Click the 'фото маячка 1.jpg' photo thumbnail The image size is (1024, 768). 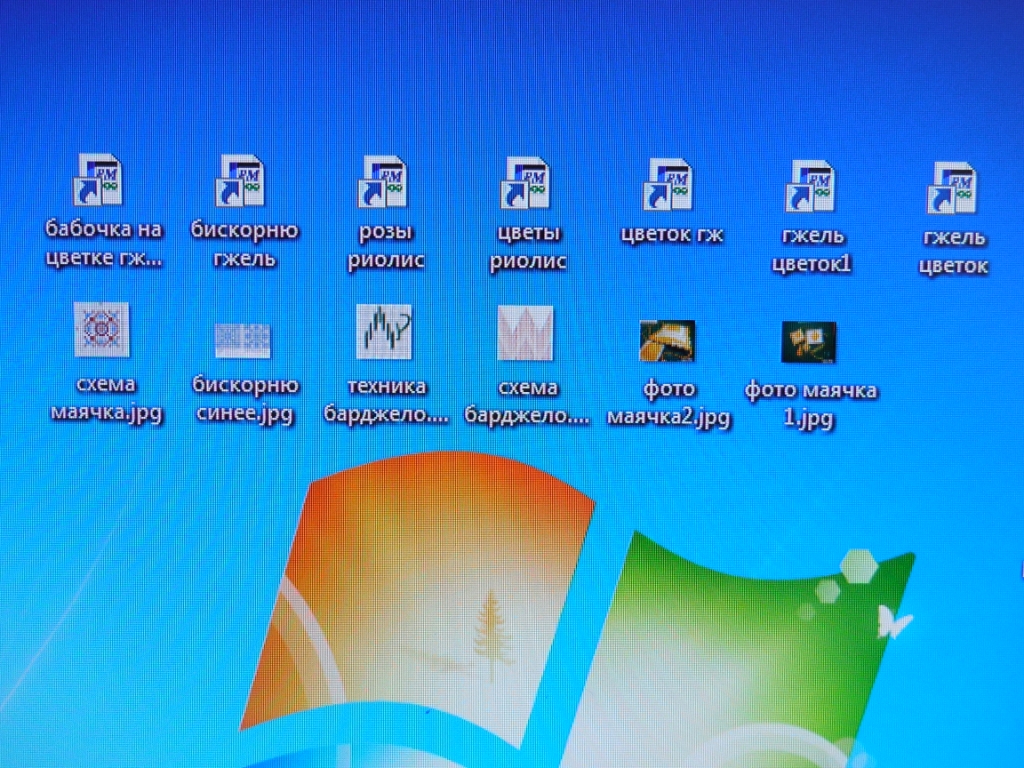coord(809,343)
